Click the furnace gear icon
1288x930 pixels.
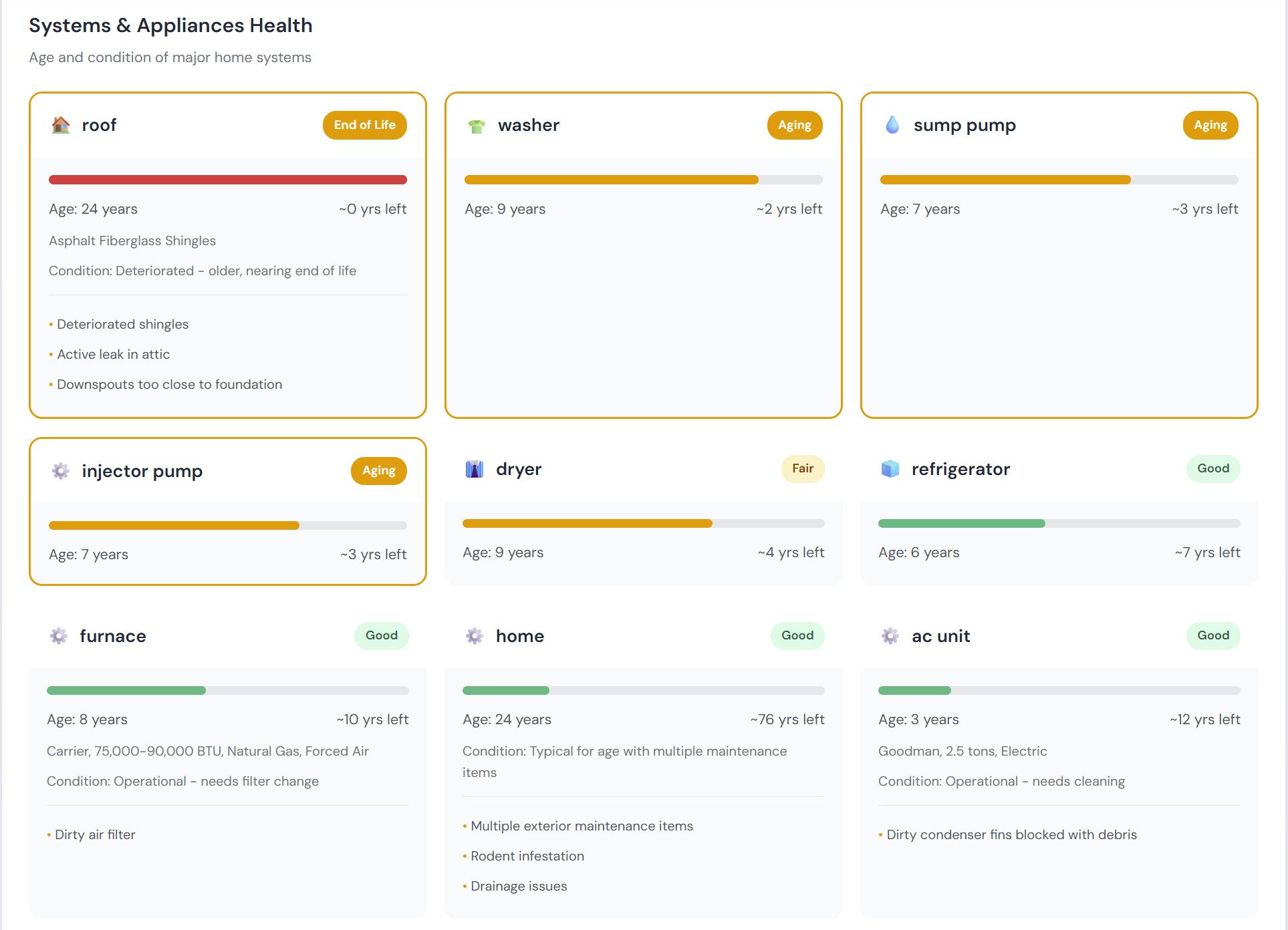(59, 636)
